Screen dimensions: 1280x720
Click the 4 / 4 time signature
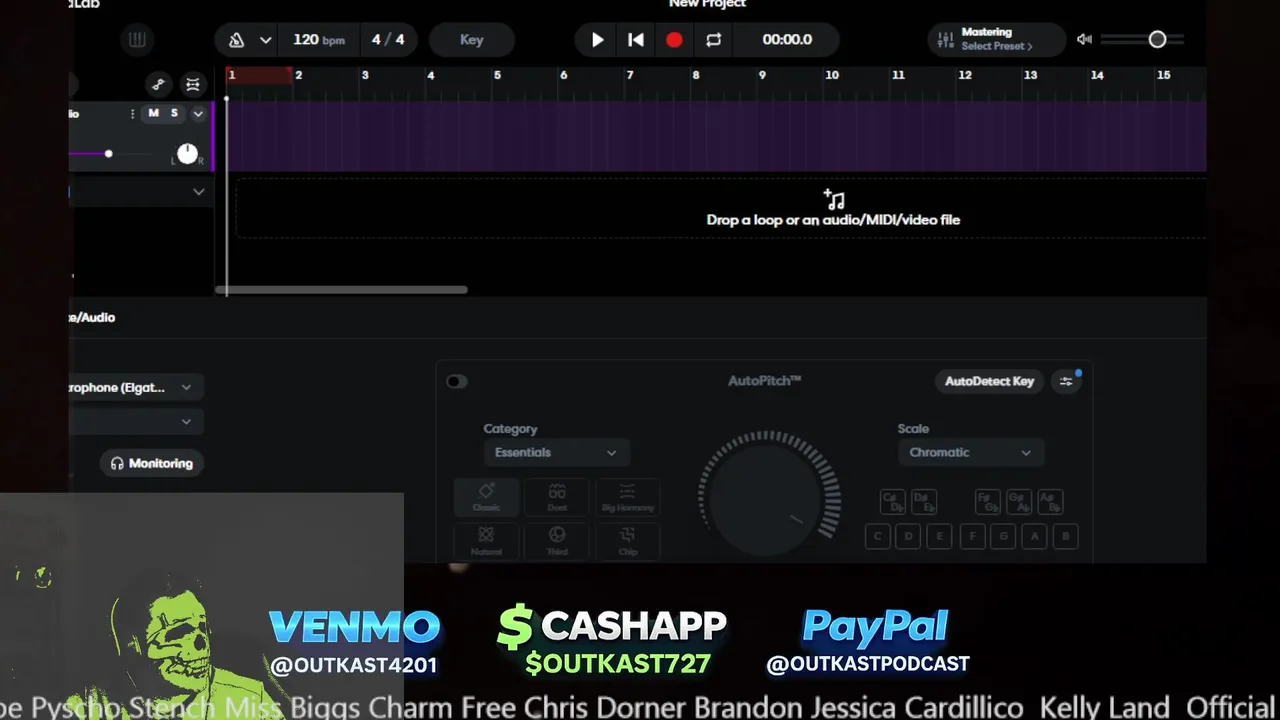pyautogui.click(x=388, y=40)
